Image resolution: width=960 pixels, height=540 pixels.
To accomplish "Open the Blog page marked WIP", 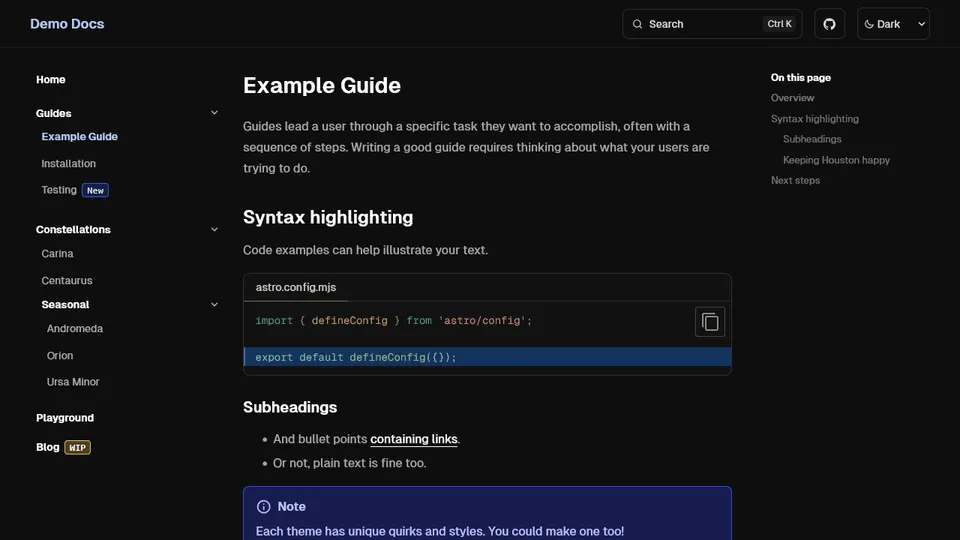I will click(48, 447).
